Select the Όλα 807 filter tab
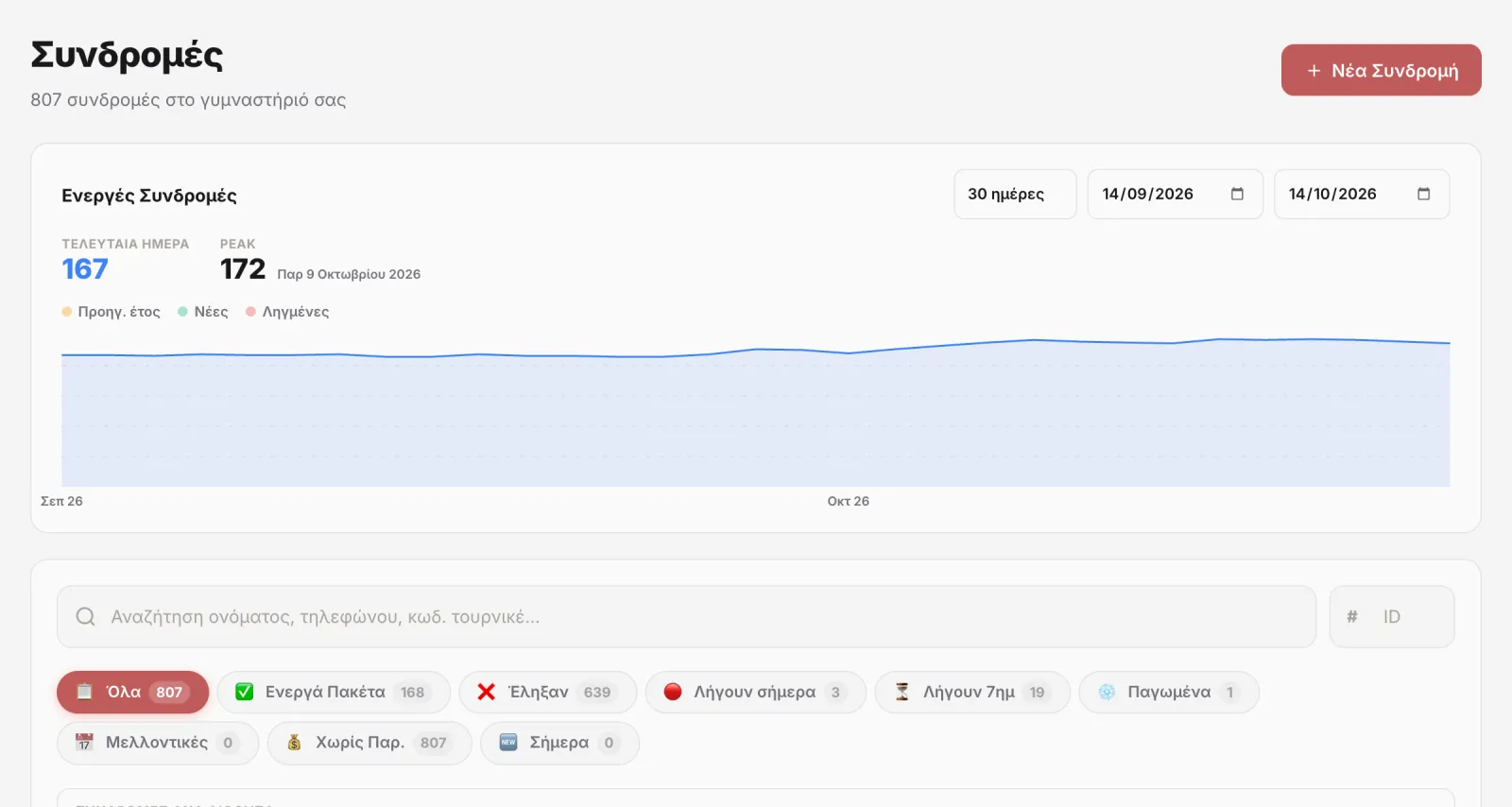The height and width of the screenshot is (807, 1512). click(132, 692)
